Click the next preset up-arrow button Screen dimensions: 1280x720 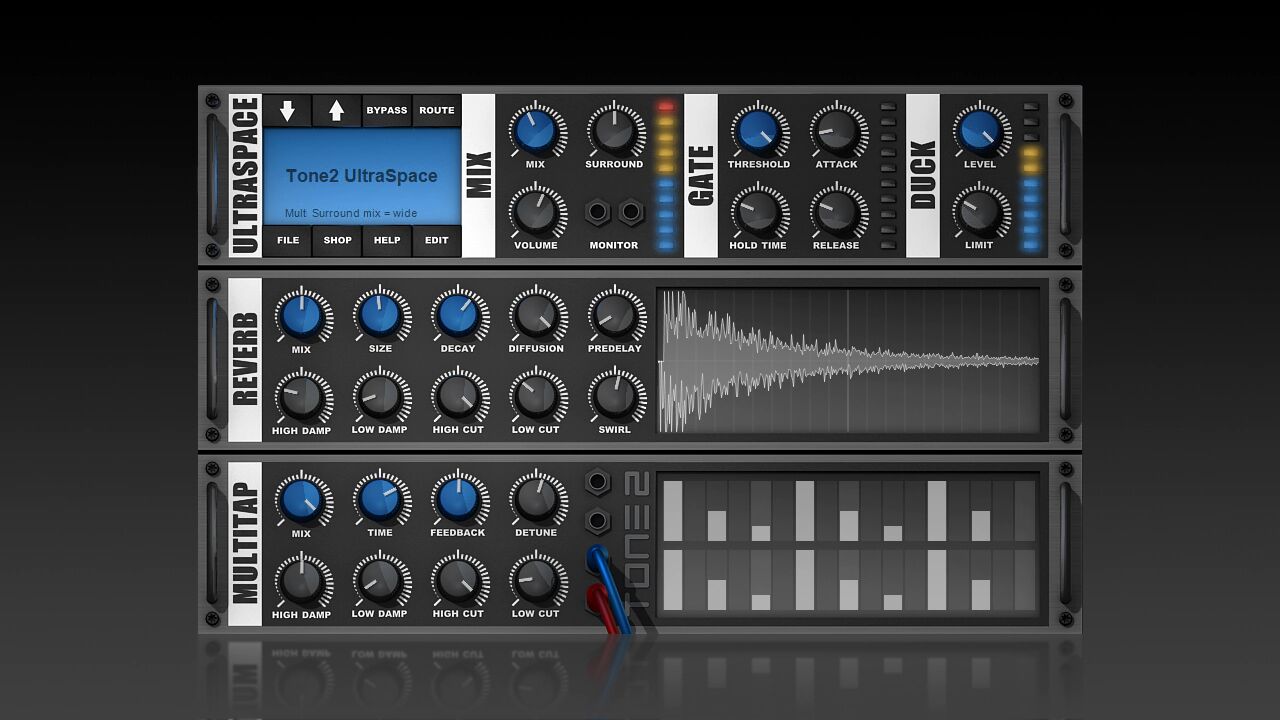[336, 110]
